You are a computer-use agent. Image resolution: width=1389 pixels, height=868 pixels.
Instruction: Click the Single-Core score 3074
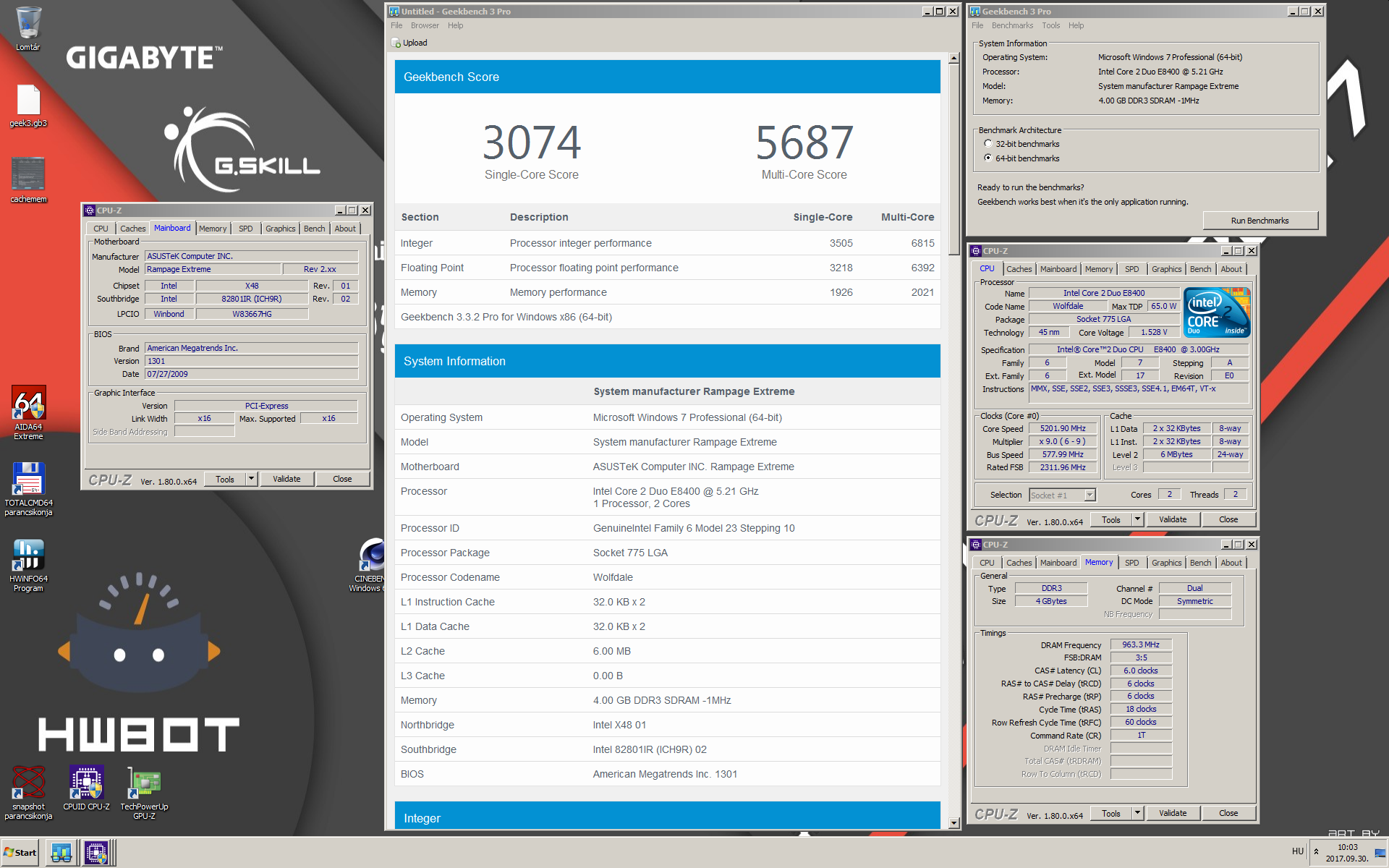tap(532, 142)
